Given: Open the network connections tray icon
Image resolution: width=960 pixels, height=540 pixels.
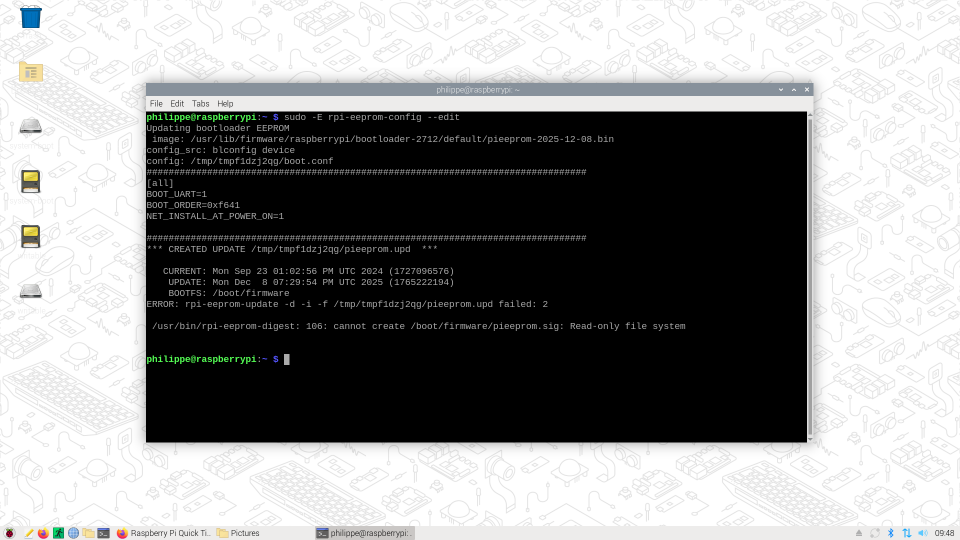Looking at the screenshot, I should (x=907, y=533).
